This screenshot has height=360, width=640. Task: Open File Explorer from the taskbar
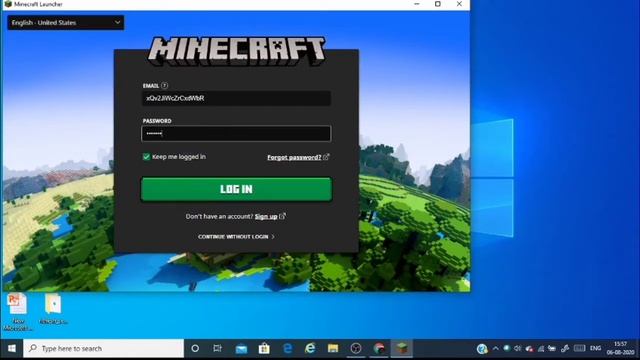click(x=333, y=348)
